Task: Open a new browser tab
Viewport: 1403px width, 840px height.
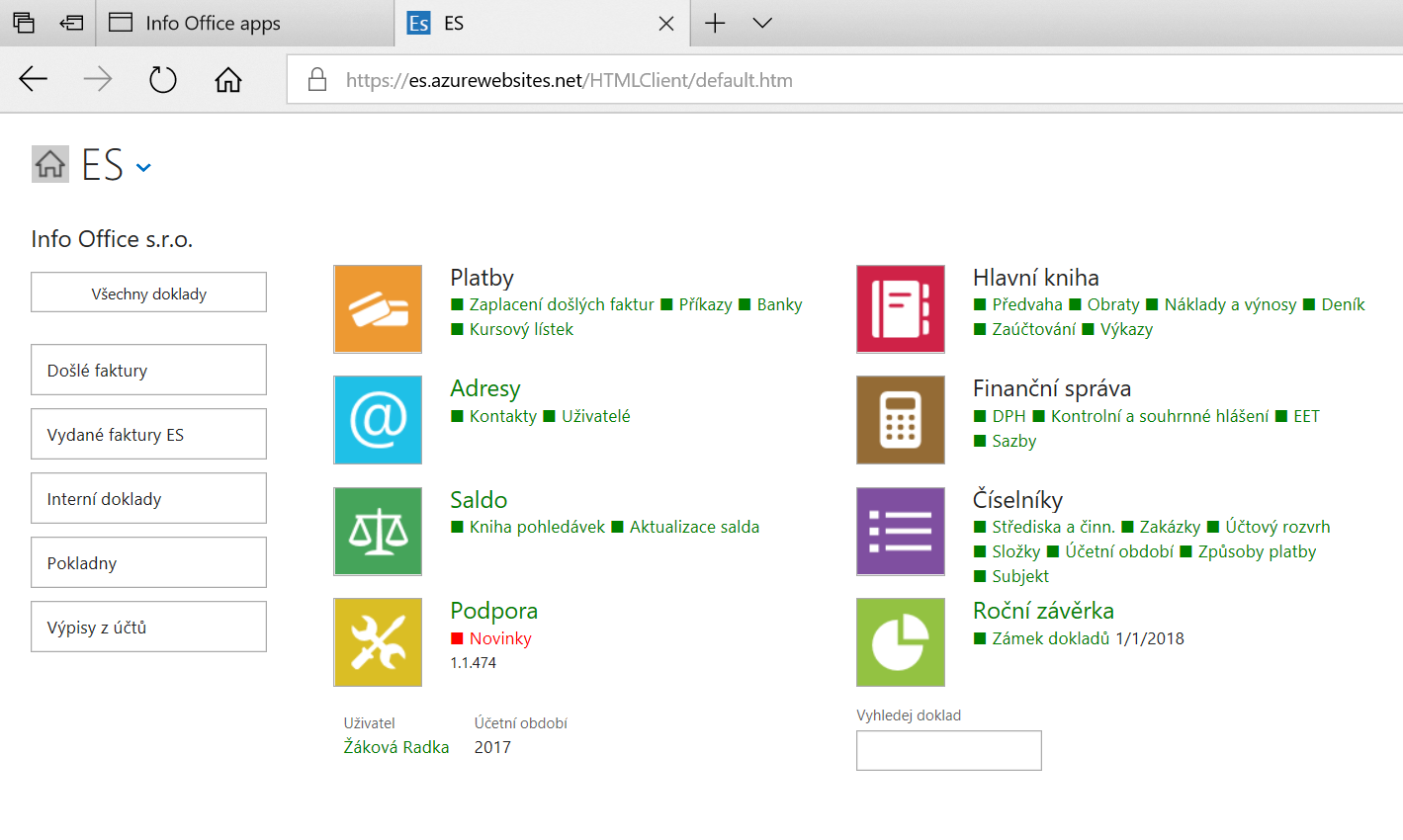Action: coord(715,23)
